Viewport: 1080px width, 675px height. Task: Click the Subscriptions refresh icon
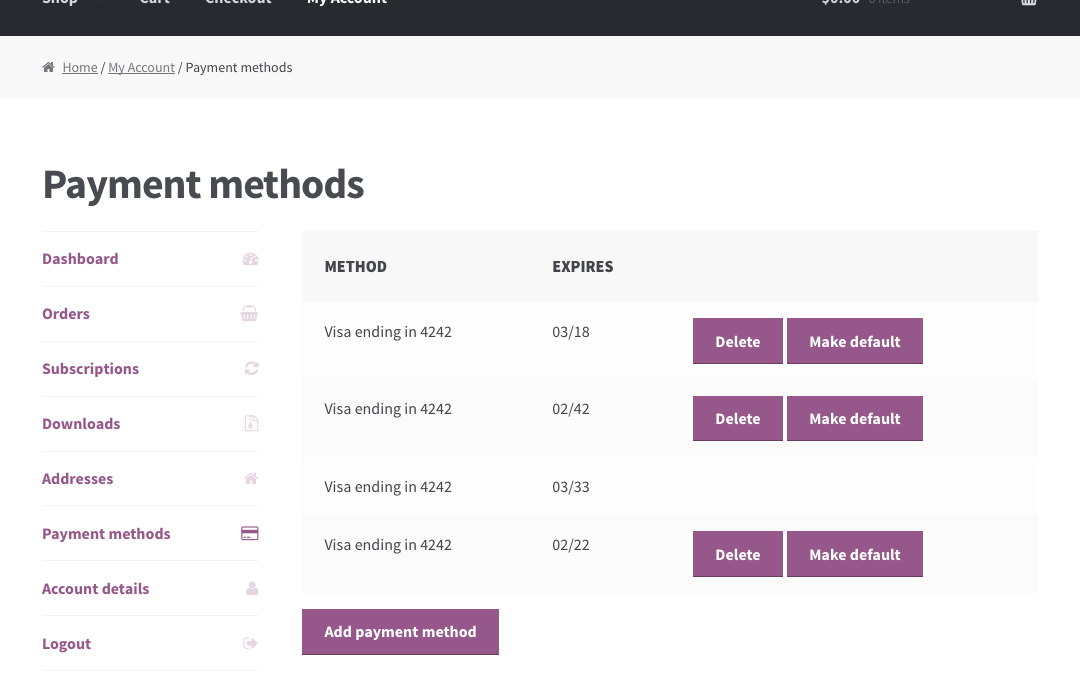[x=251, y=369]
